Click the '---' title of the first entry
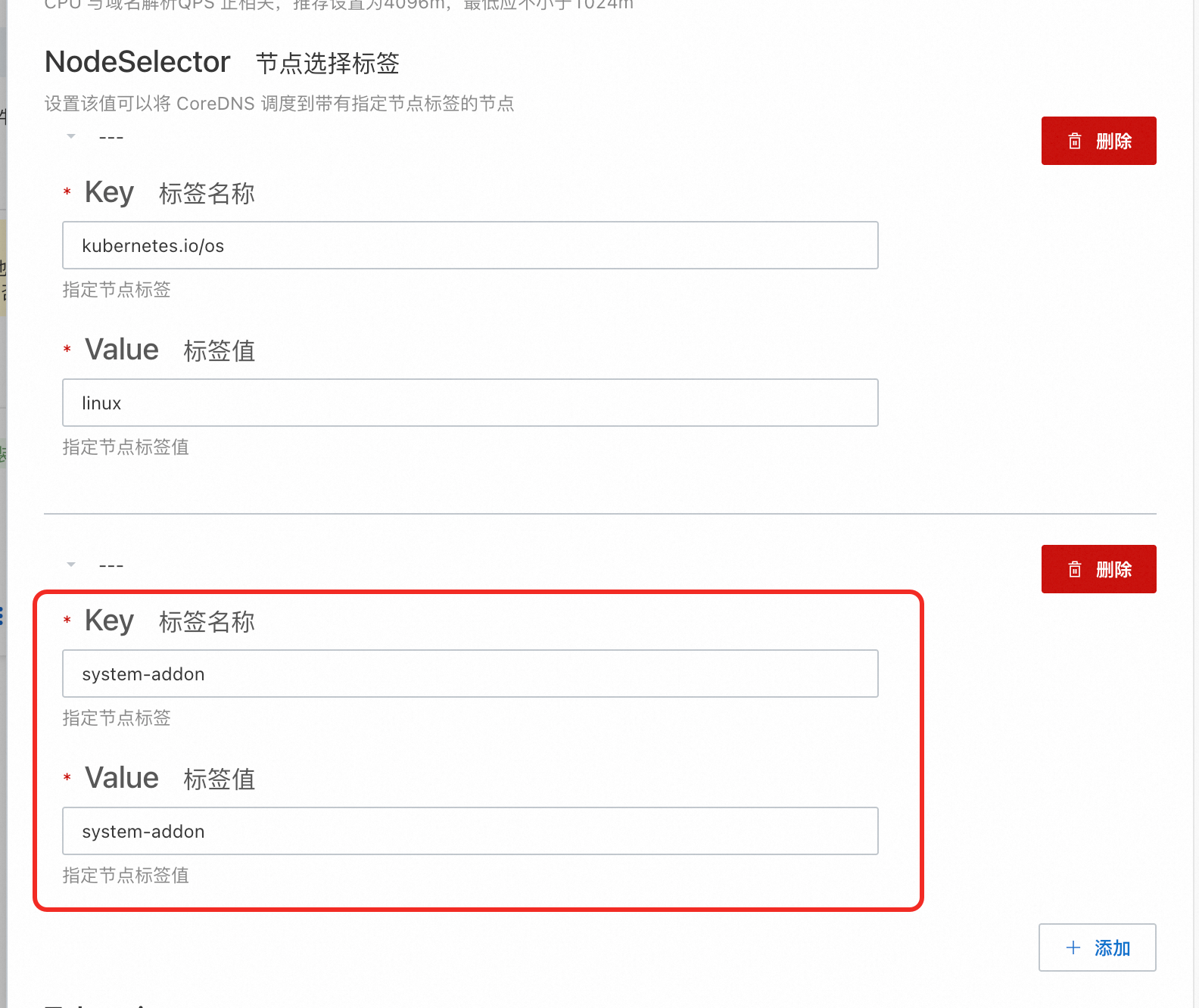Image resolution: width=1199 pixels, height=1008 pixels. tap(111, 138)
